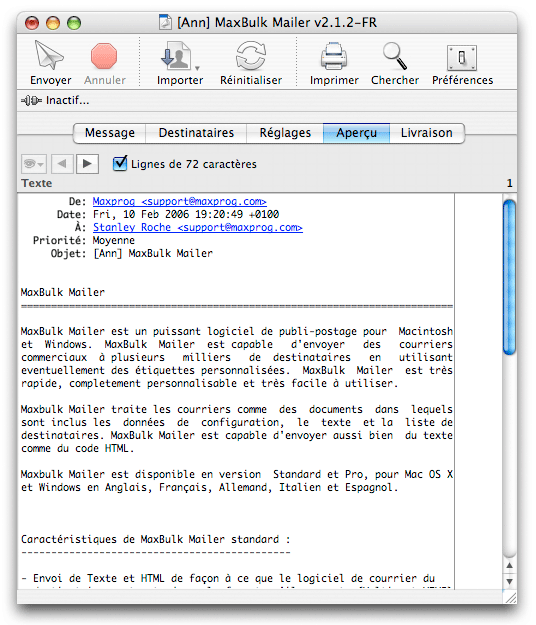Go to previous recipient preview arrow
536x625 pixels.
[x=61, y=164]
